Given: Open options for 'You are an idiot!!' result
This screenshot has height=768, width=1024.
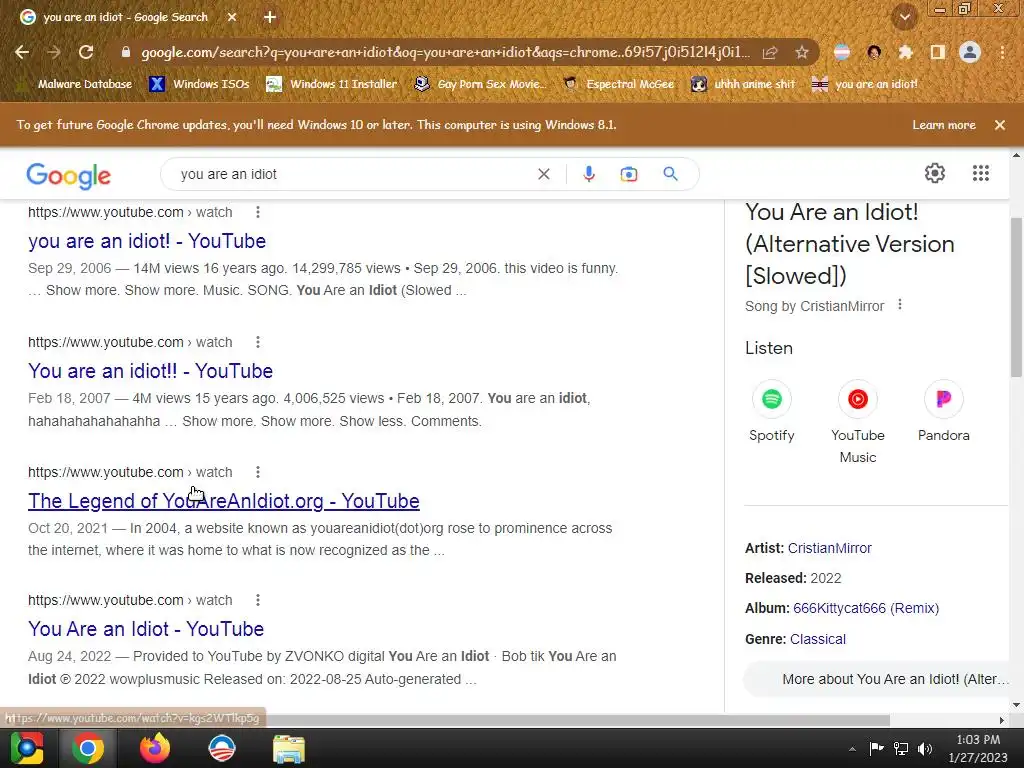Looking at the screenshot, I should pyautogui.click(x=258, y=342).
